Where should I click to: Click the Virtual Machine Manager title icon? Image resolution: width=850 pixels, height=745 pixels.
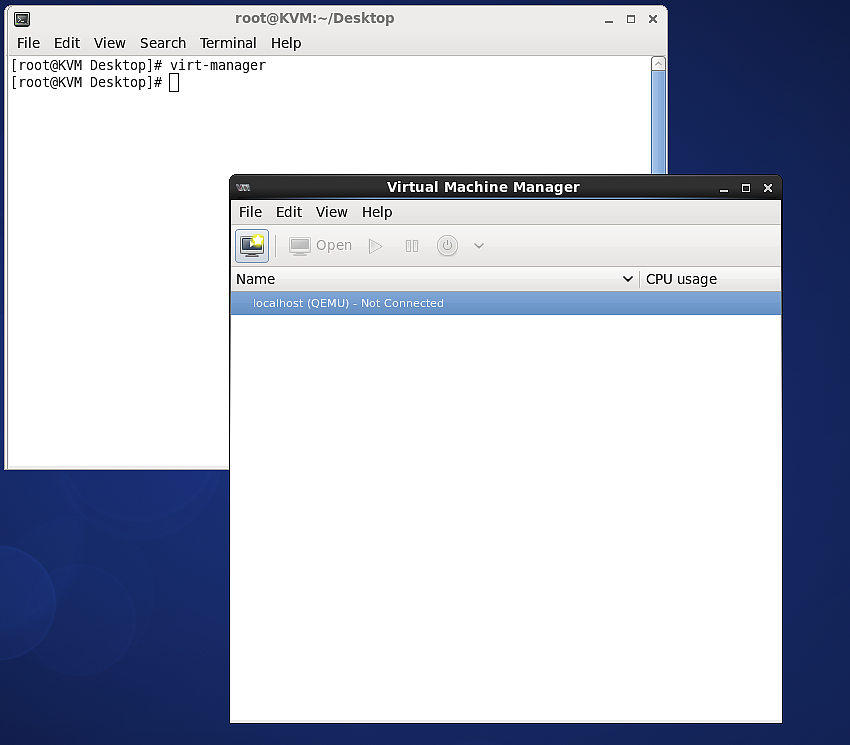coord(243,187)
